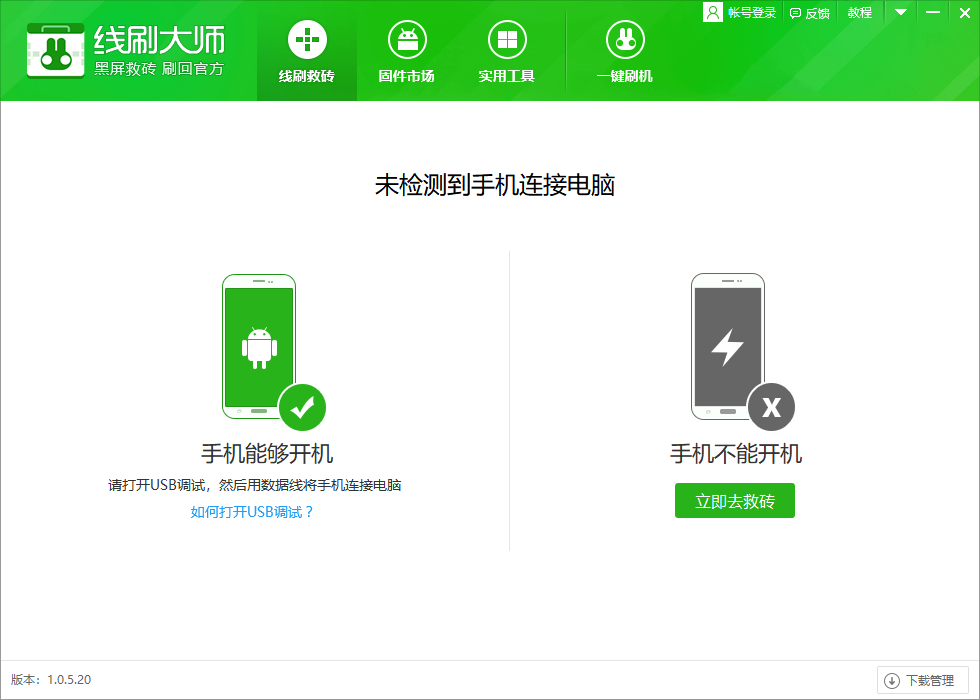Click the green checkmark badge on phone
This screenshot has width=980, height=700.
(x=300, y=407)
